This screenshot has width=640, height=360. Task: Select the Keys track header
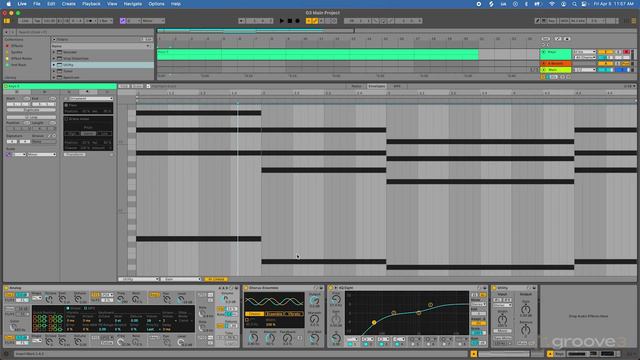click(556, 54)
